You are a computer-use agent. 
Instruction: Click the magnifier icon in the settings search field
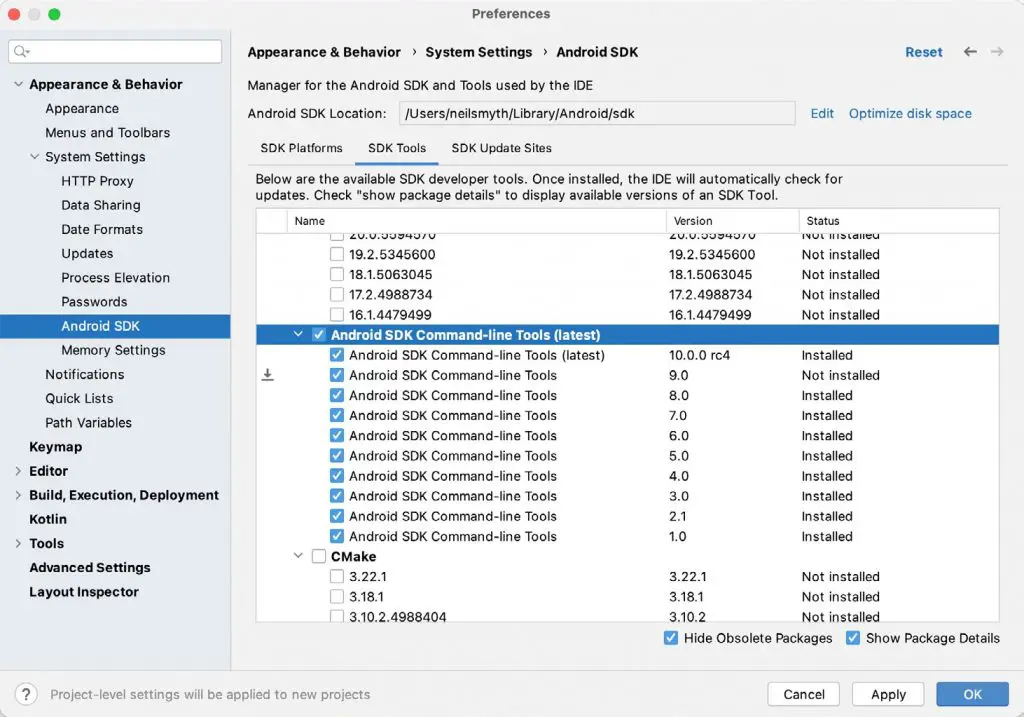[21, 50]
